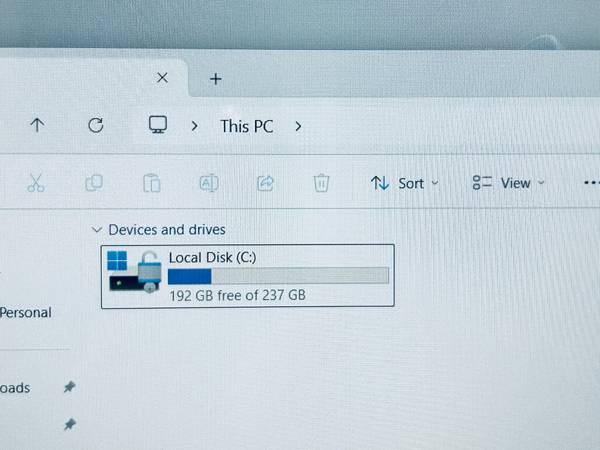This screenshot has height=450, width=600.
Task: Click the Delete trash can icon
Action: [321, 183]
